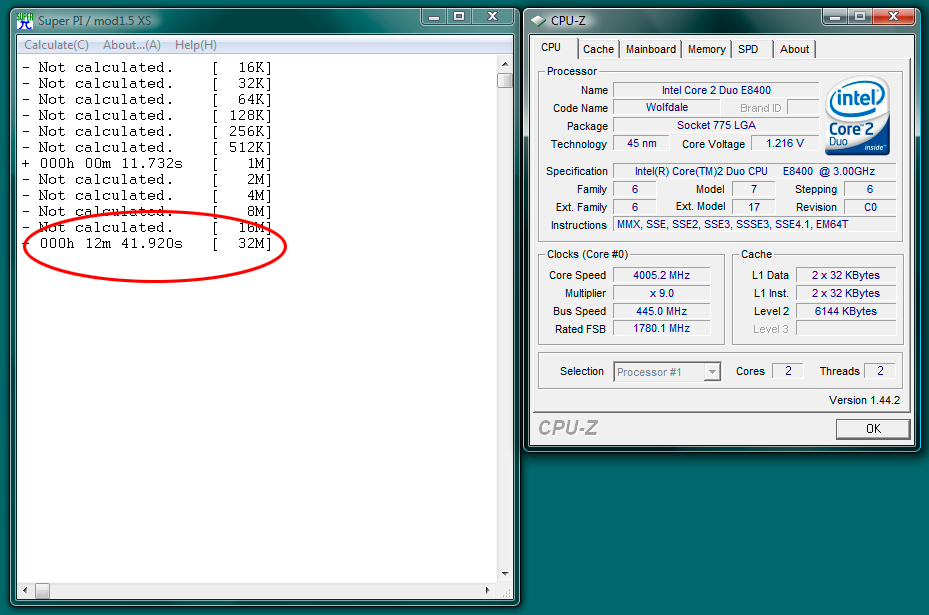Switch to the Cache tab in CPU-Z
Viewport: 929px width, 615px height.
coord(598,49)
